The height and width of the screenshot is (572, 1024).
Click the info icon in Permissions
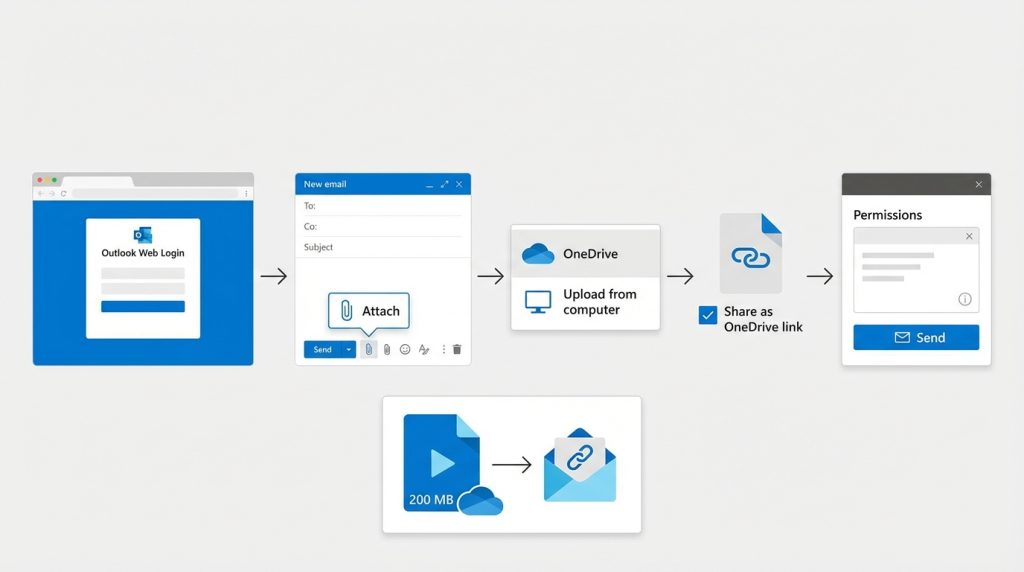point(965,299)
